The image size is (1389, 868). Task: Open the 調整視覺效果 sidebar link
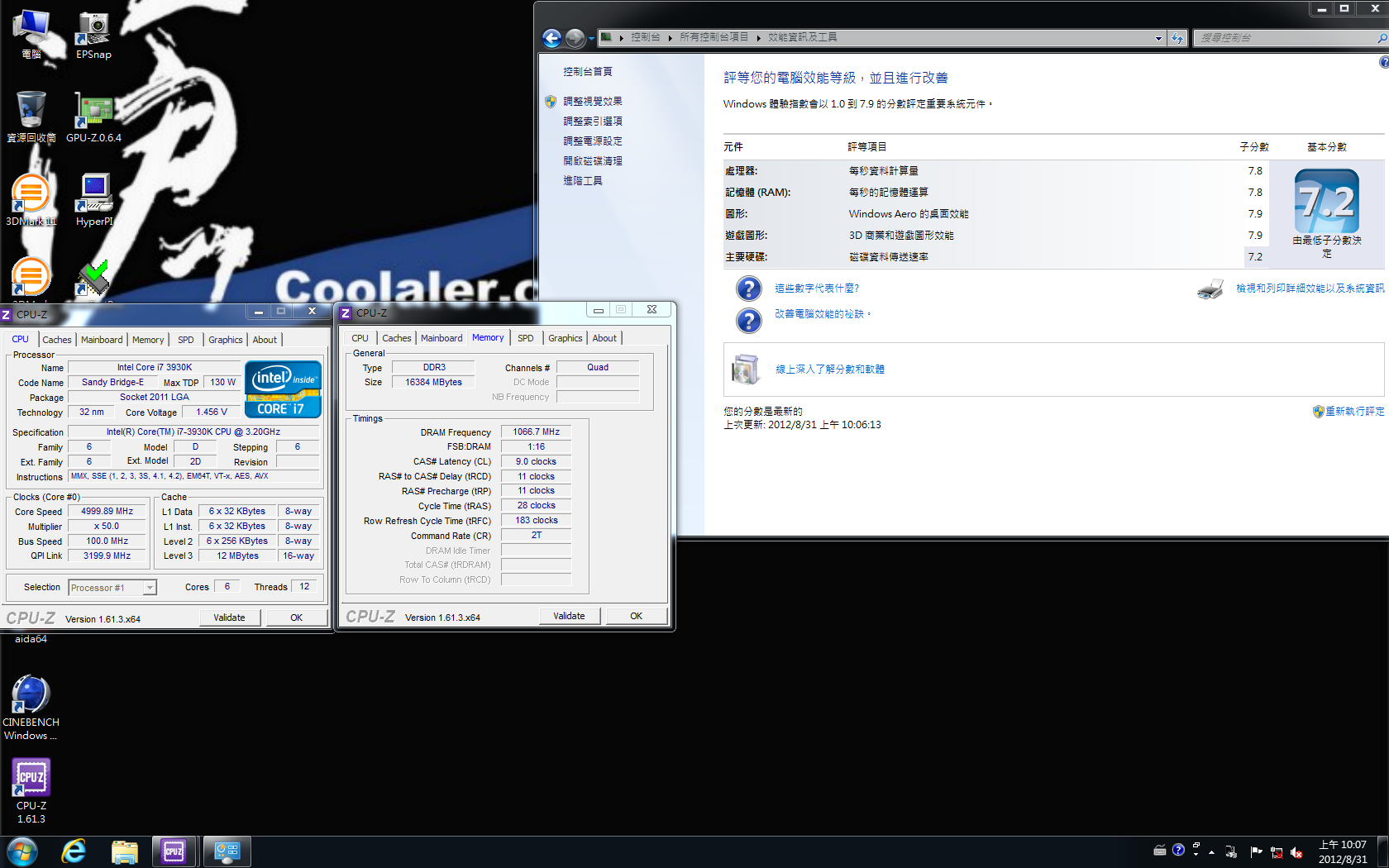(x=593, y=102)
